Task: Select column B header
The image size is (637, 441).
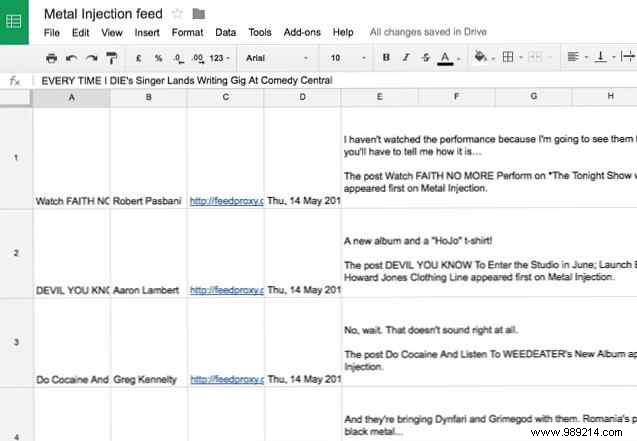Action: [149, 97]
